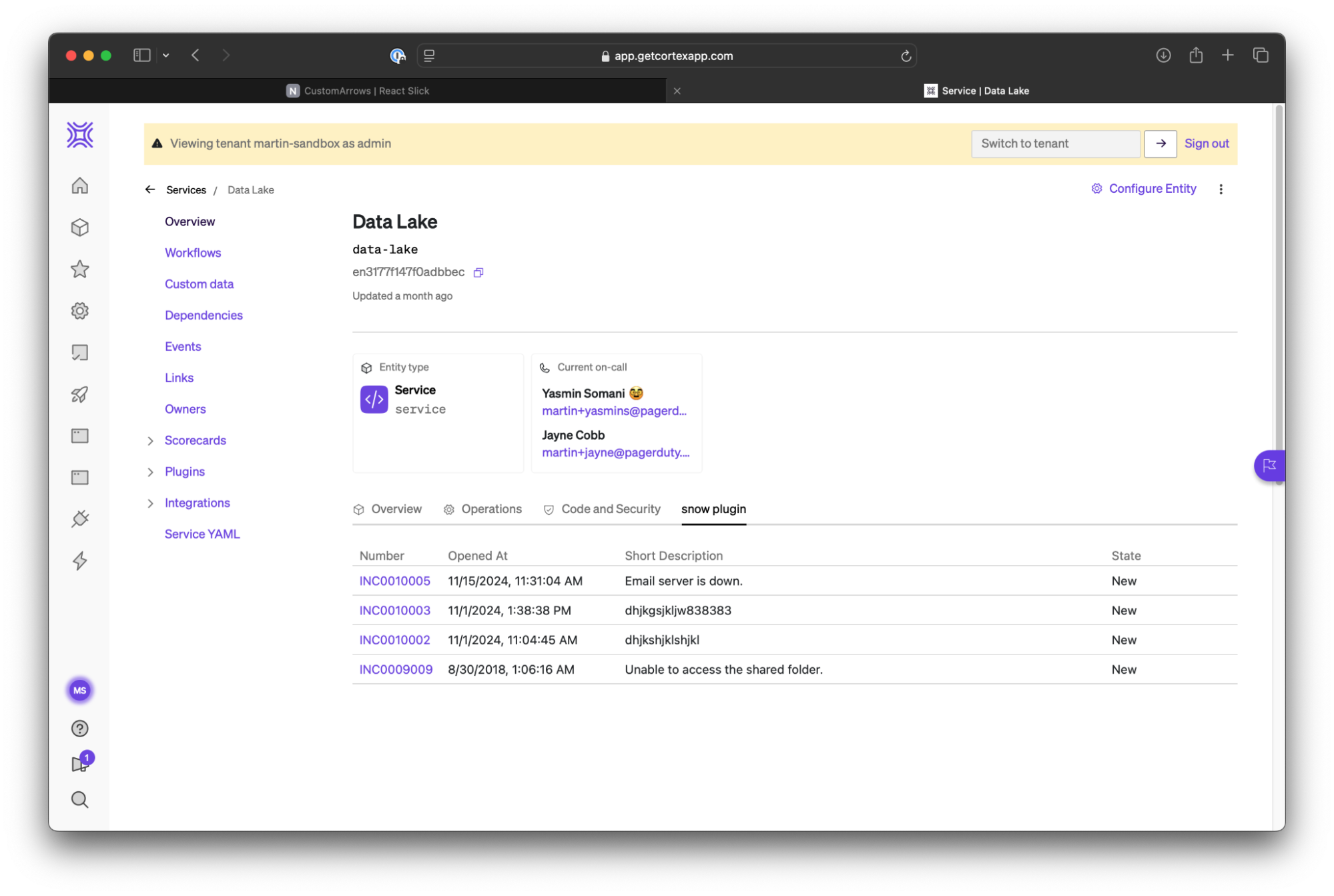This screenshot has height=896, width=1334.
Task: Focus the Switch to tenant field
Action: (1054, 143)
